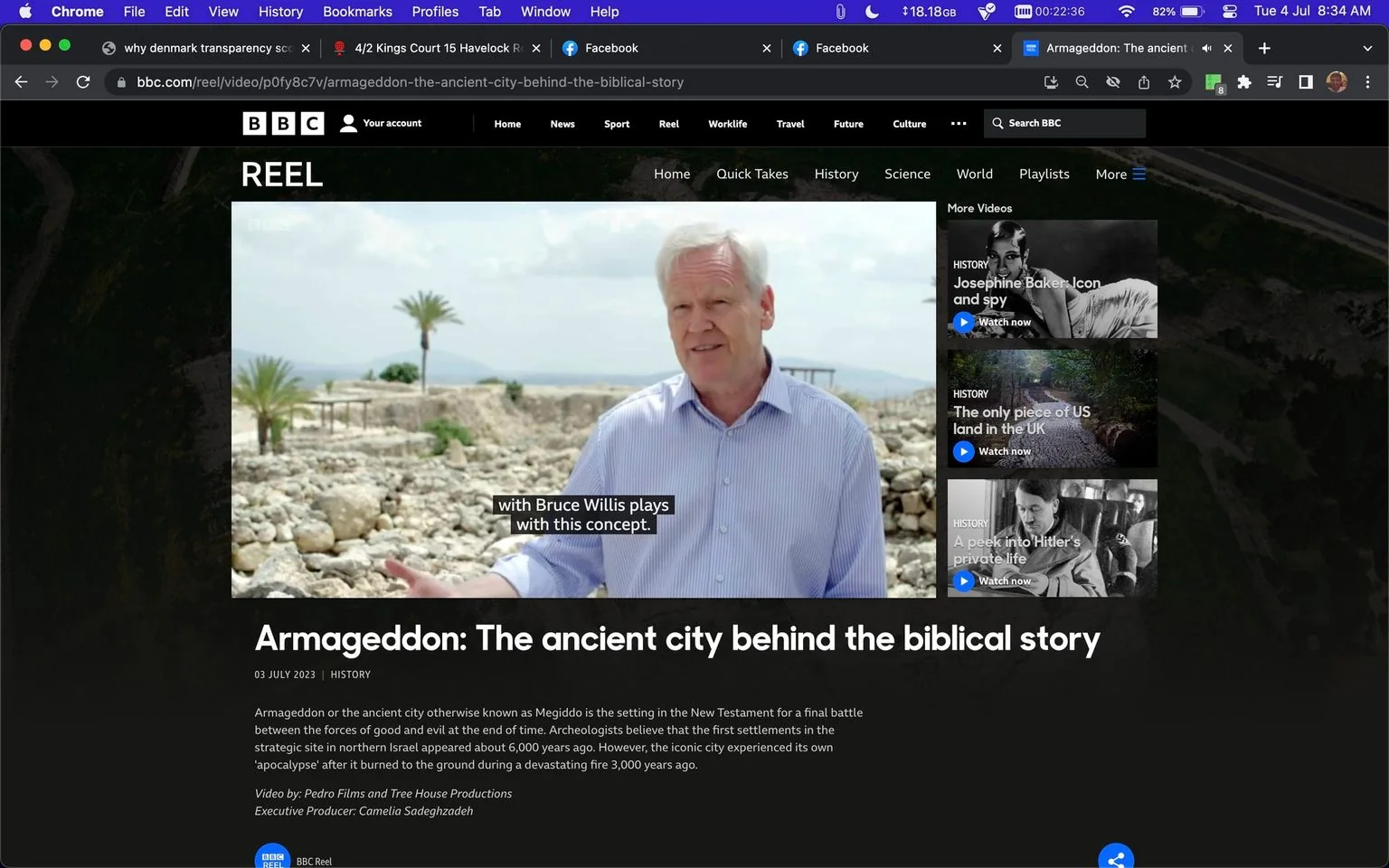Click the BBC Reel round logo icon
The width and height of the screenshot is (1389, 868).
point(272,857)
